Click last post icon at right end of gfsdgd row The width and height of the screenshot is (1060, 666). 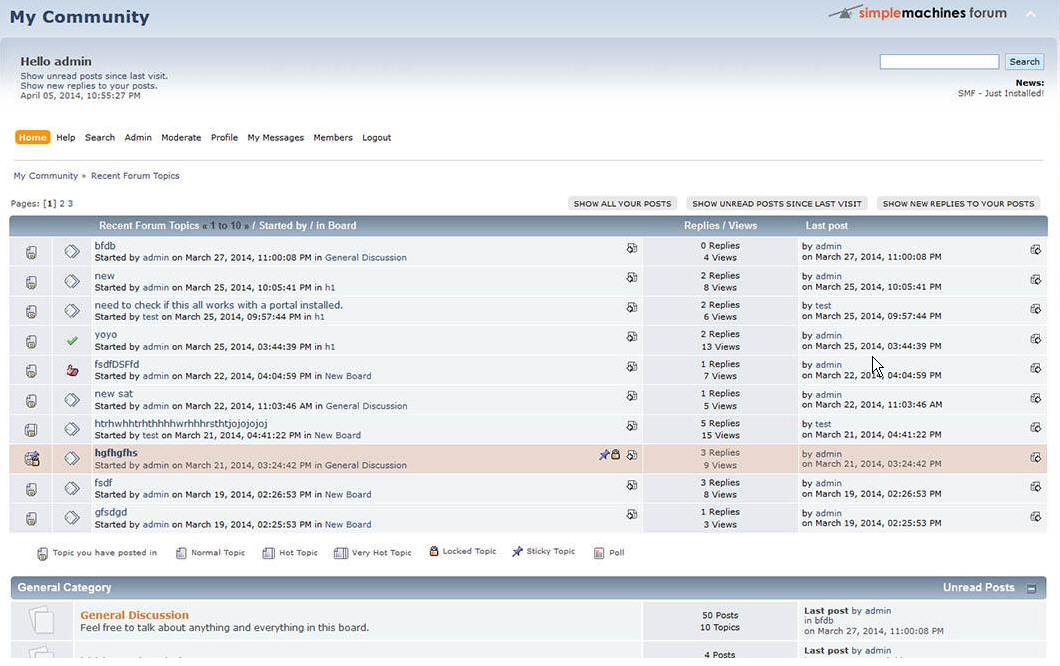(1035, 517)
